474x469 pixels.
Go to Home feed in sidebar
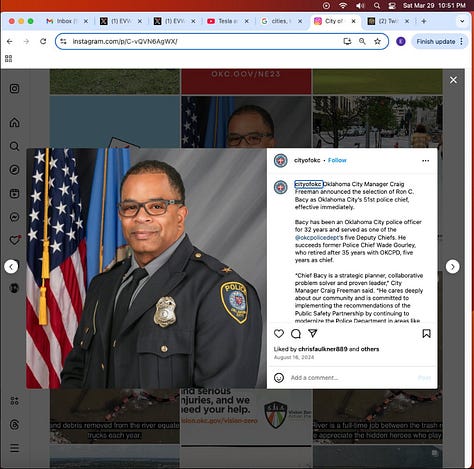(14, 122)
